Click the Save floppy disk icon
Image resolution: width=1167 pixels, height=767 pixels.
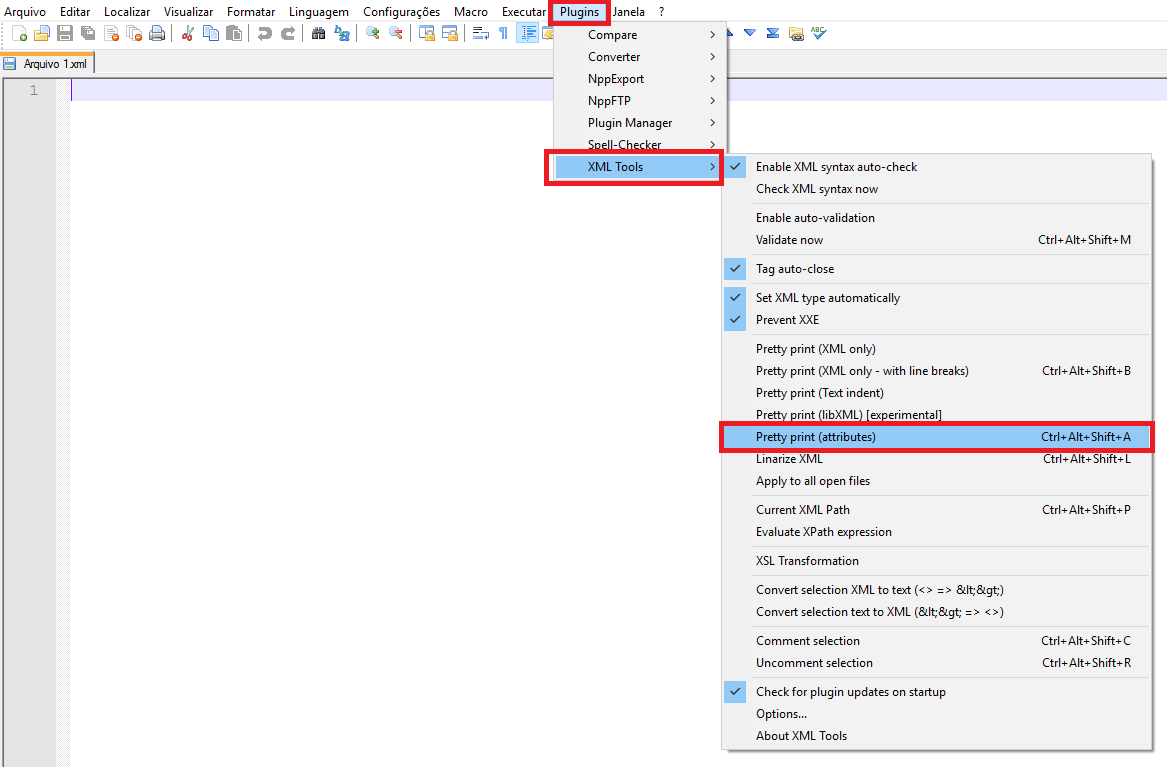point(65,33)
